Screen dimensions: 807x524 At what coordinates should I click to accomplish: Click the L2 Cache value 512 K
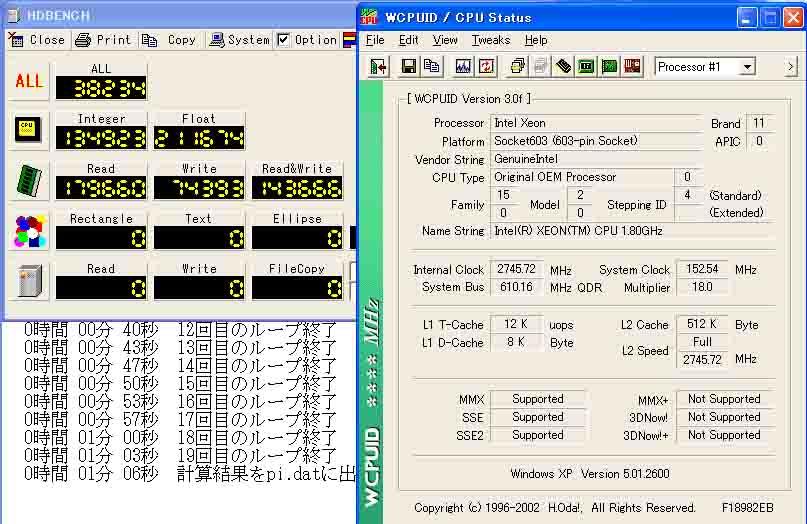click(x=702, y=324)
